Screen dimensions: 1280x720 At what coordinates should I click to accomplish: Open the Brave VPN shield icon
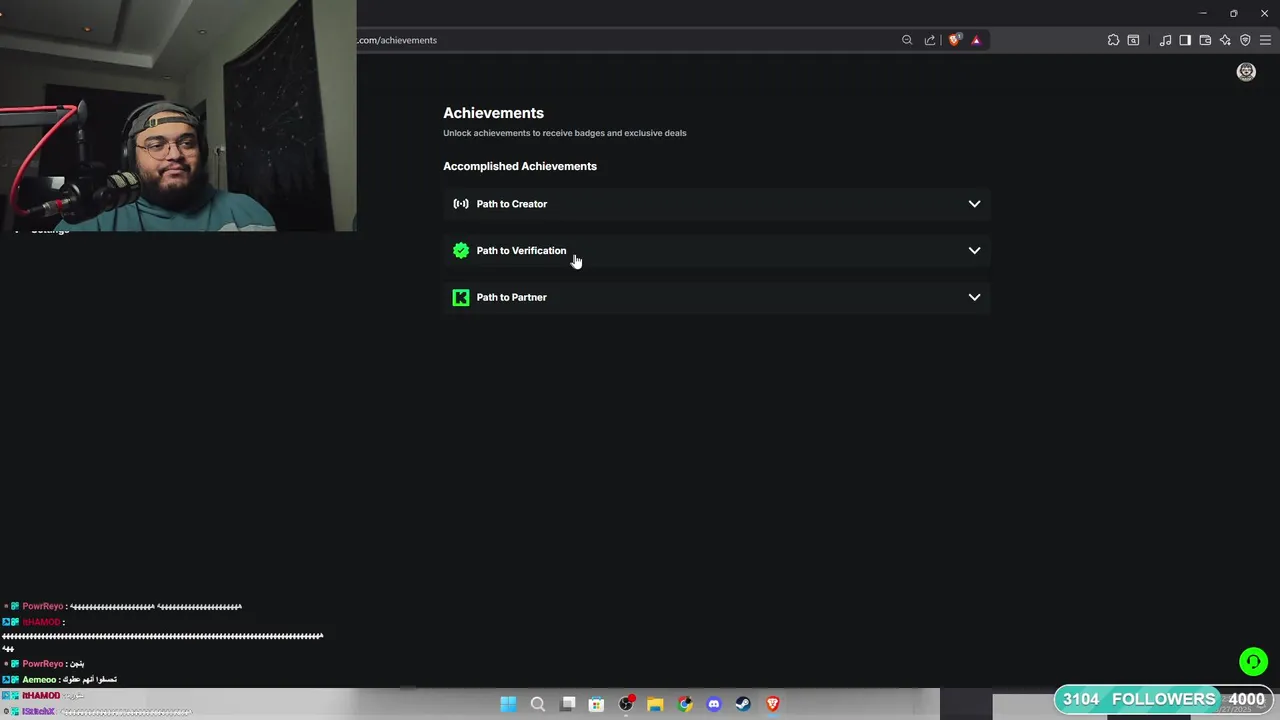click(1245, 40)
